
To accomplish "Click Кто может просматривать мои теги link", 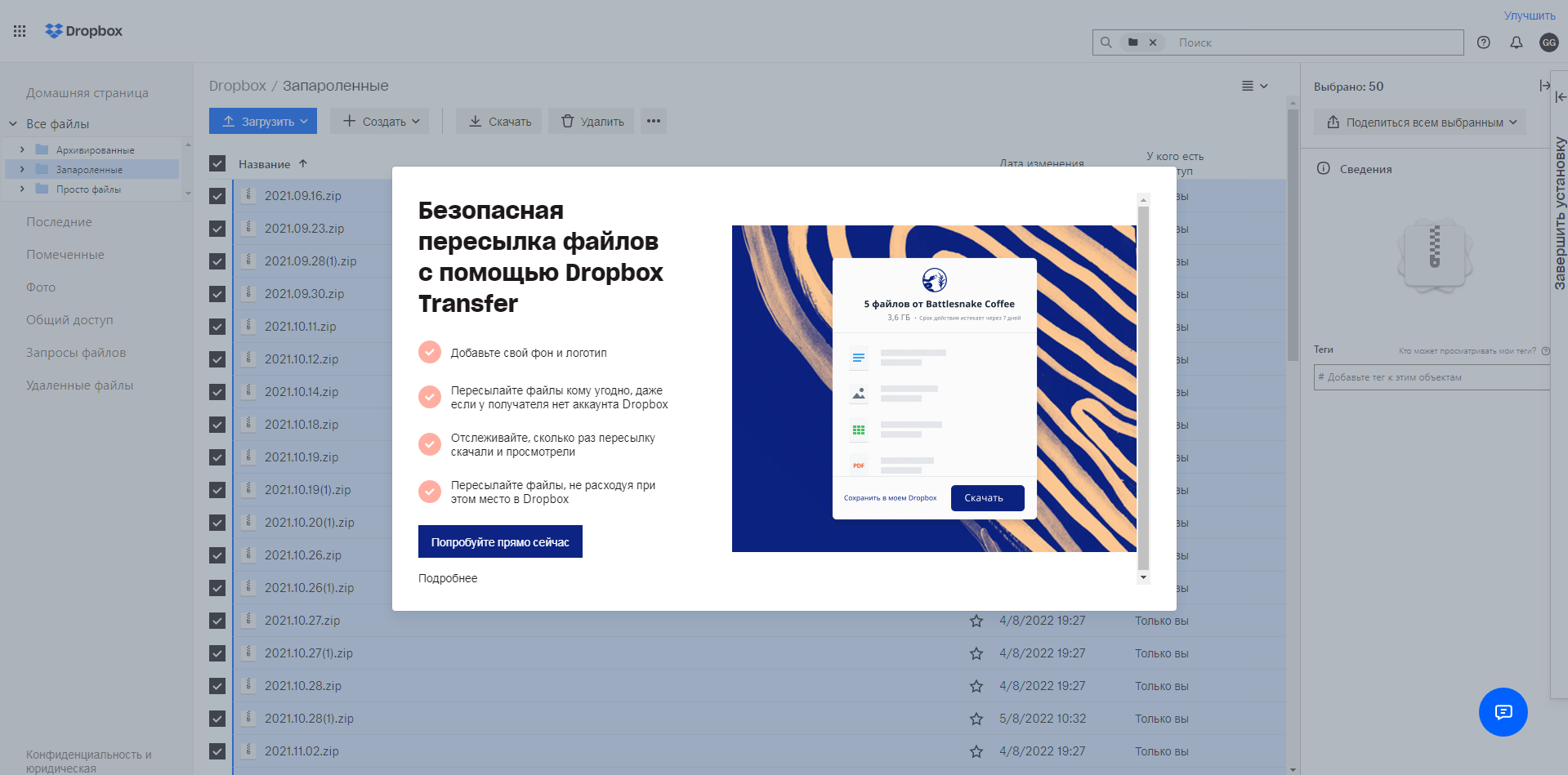I will coord(1467,351).
